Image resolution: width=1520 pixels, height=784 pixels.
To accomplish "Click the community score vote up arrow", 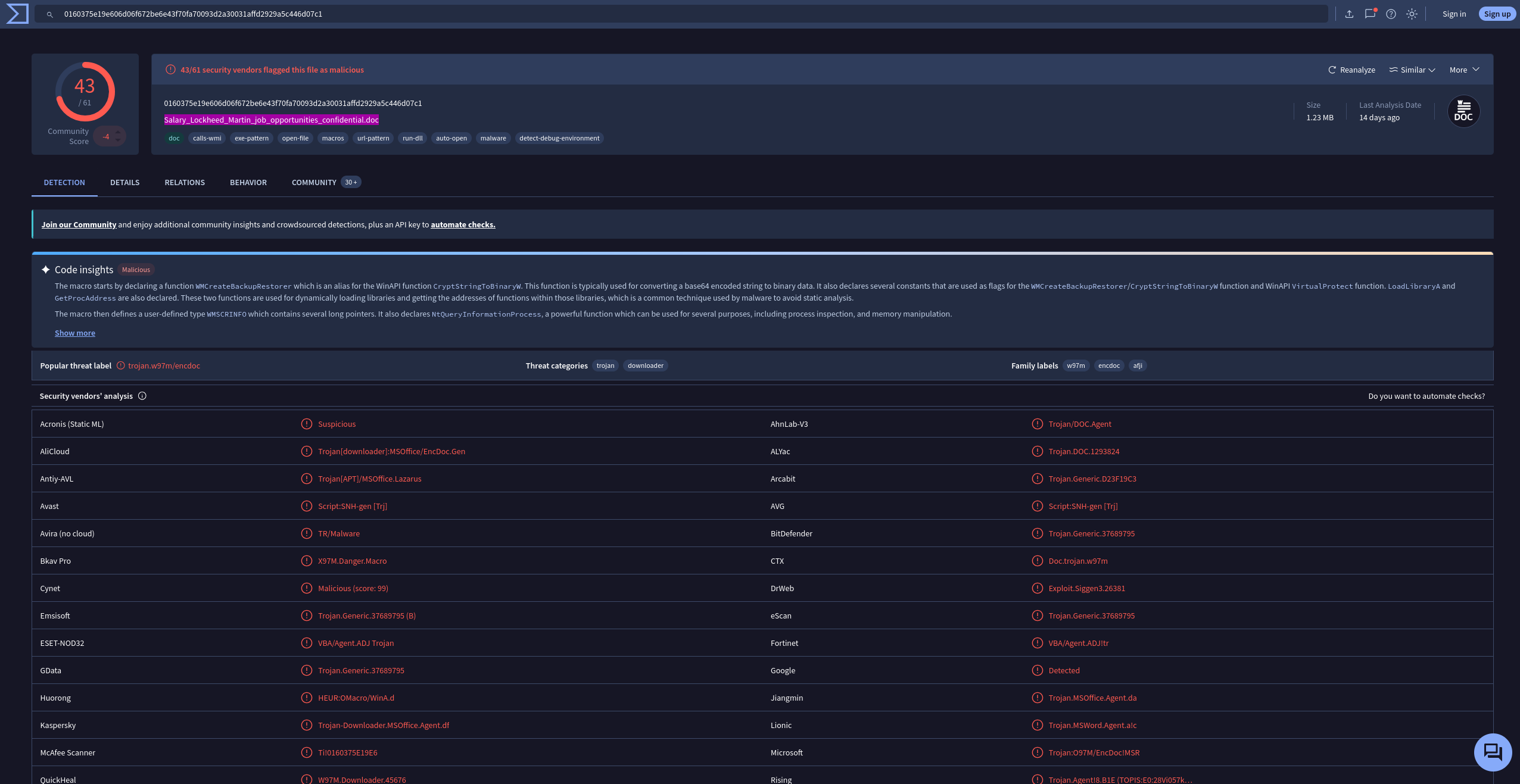I will [x=118, y=132].
